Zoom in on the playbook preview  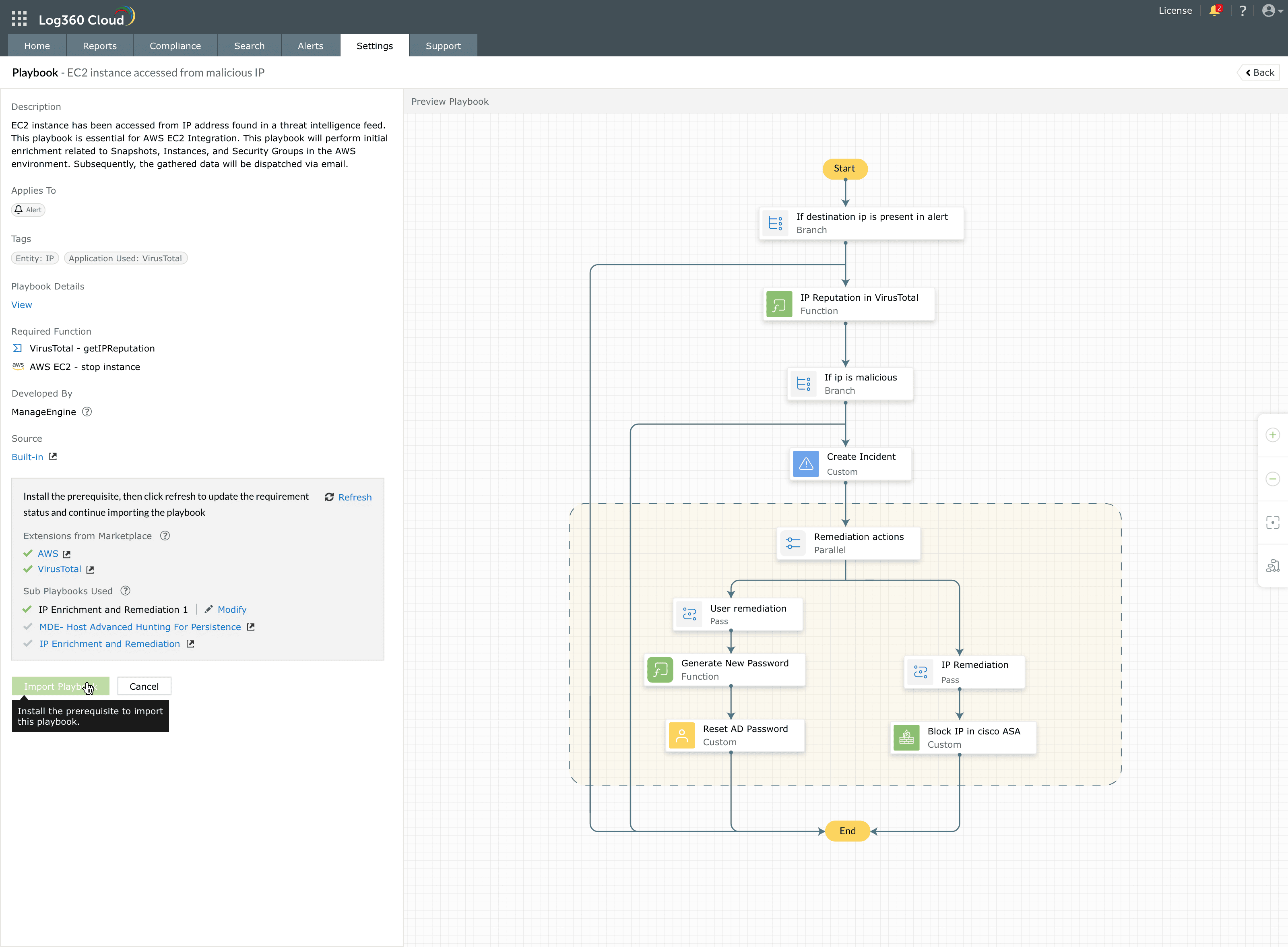coord(1273,435)
